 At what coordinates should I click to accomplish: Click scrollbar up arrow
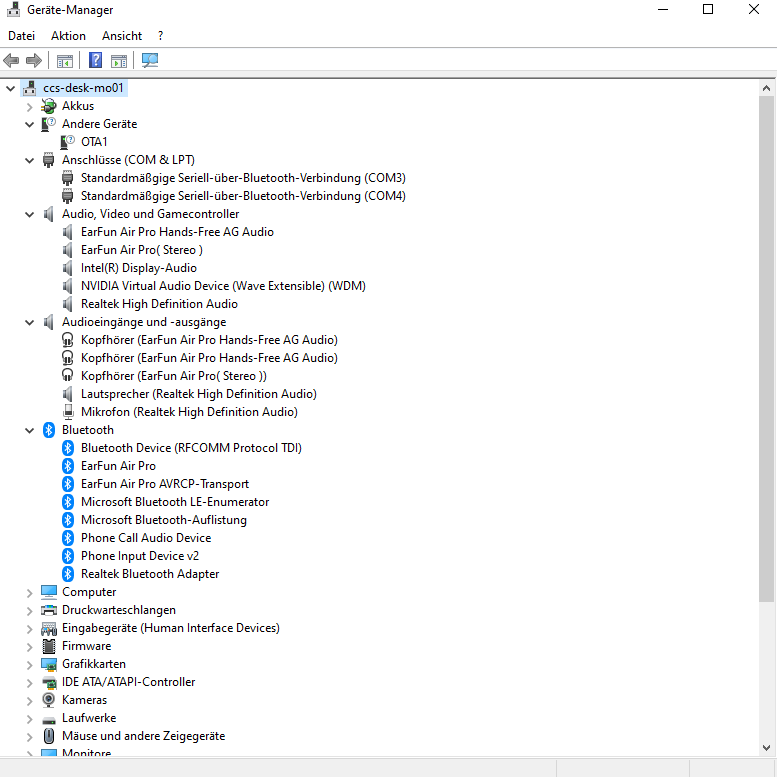click(766, 88)
